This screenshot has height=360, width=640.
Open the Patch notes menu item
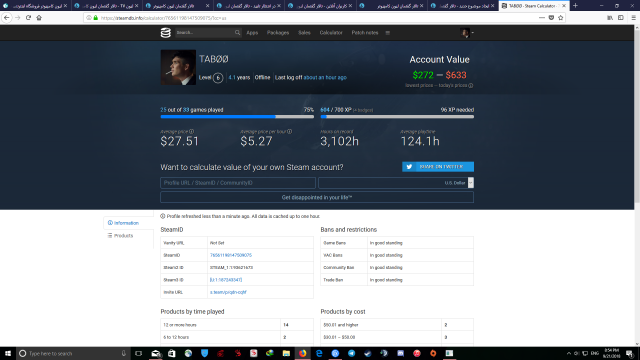[365, 33]
